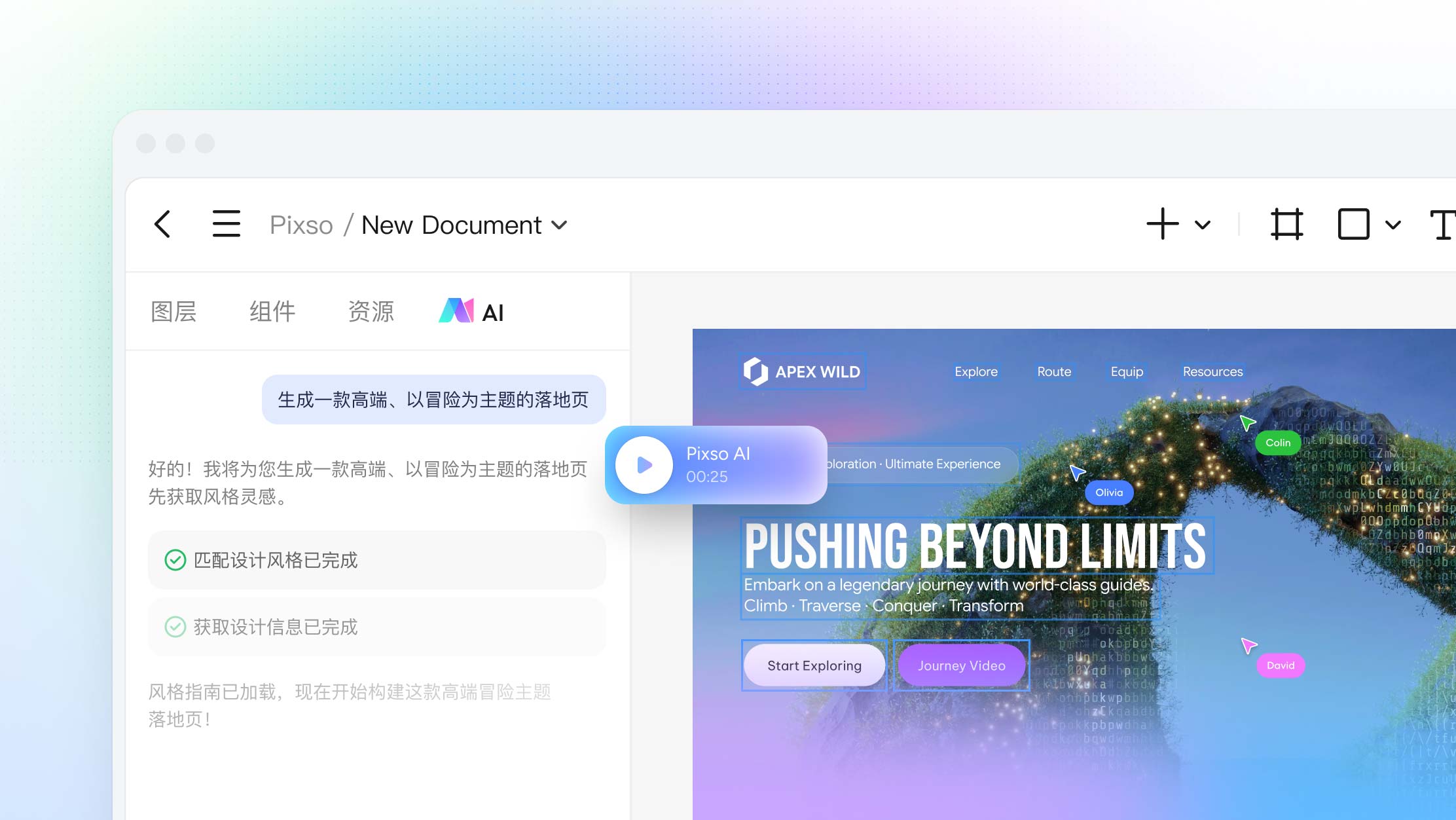Open the hamburger menu

click(x=227, y=224)
